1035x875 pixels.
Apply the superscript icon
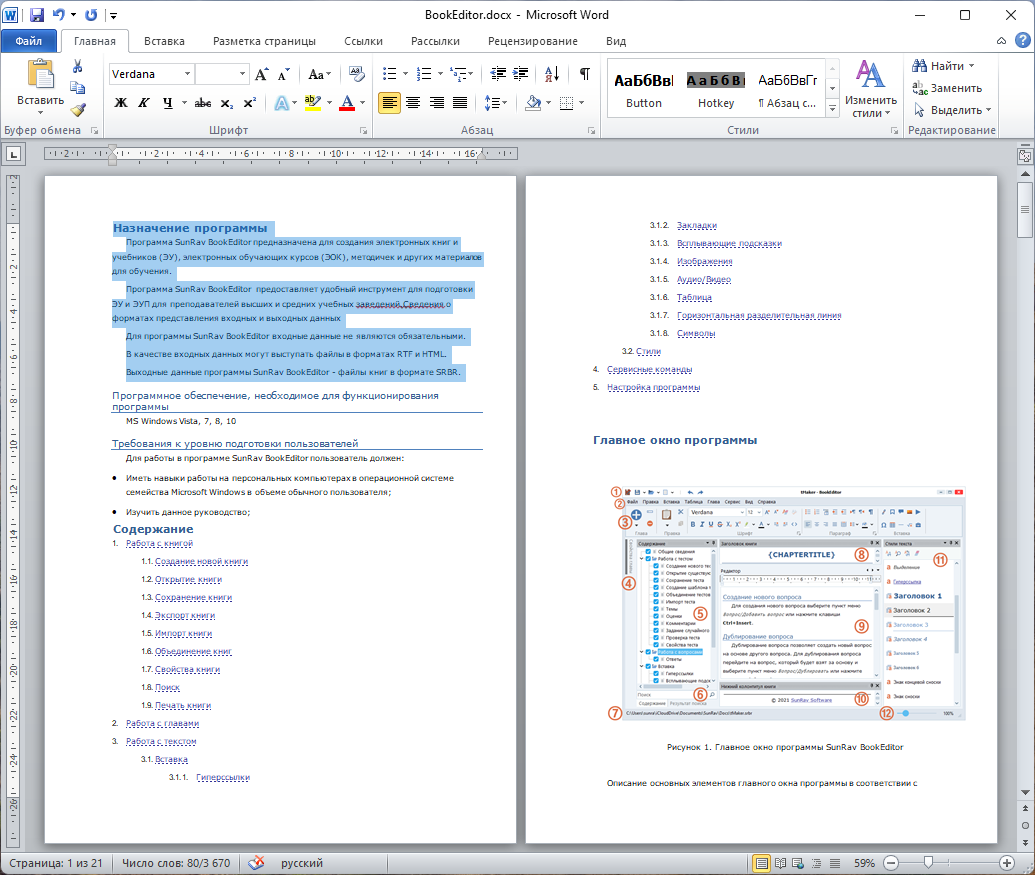pyautogui.click(x=249, y=102)
